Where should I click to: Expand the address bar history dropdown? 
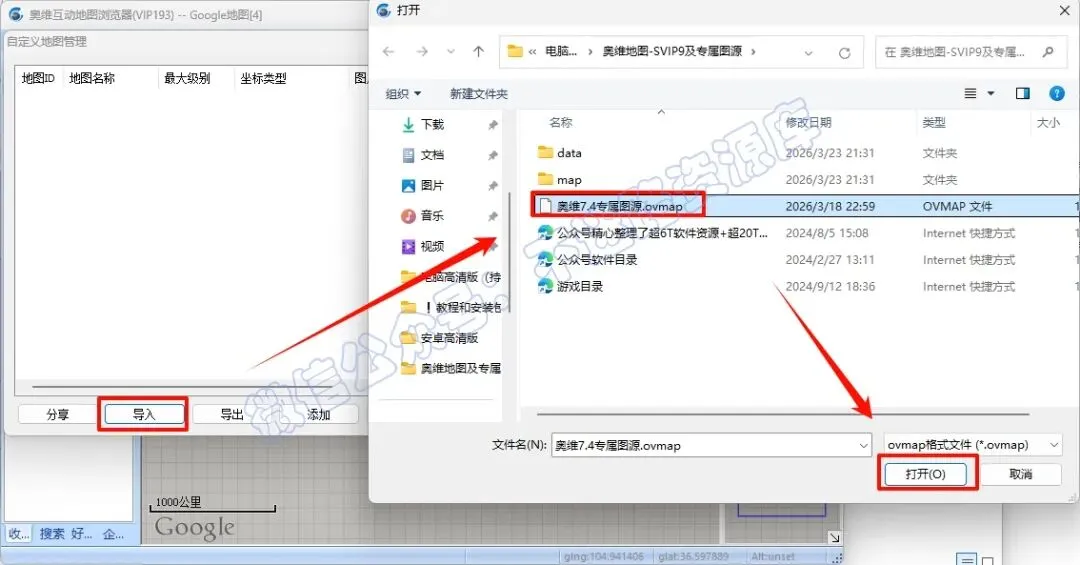click(x=809, y=53)
